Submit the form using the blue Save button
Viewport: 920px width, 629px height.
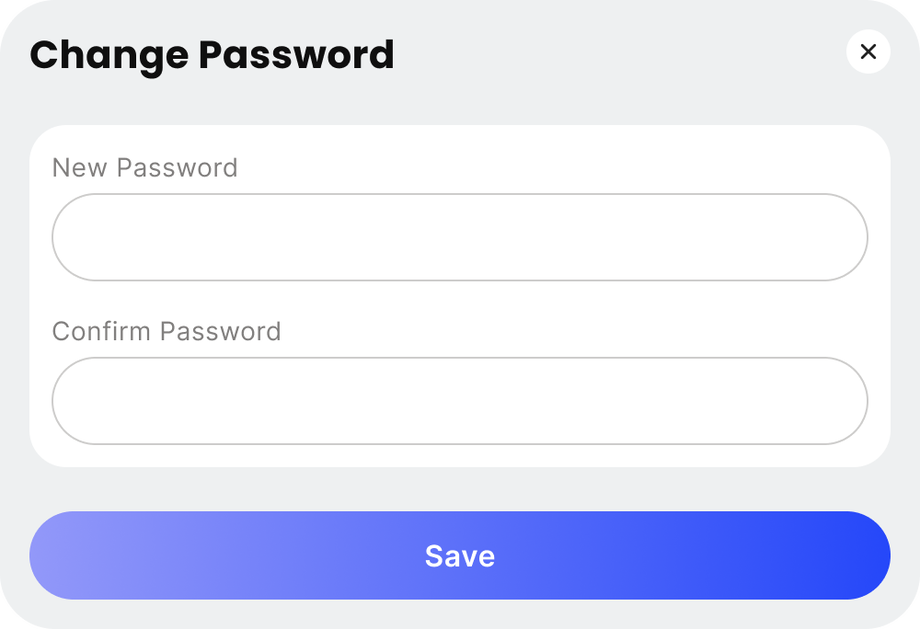point(459,556)
